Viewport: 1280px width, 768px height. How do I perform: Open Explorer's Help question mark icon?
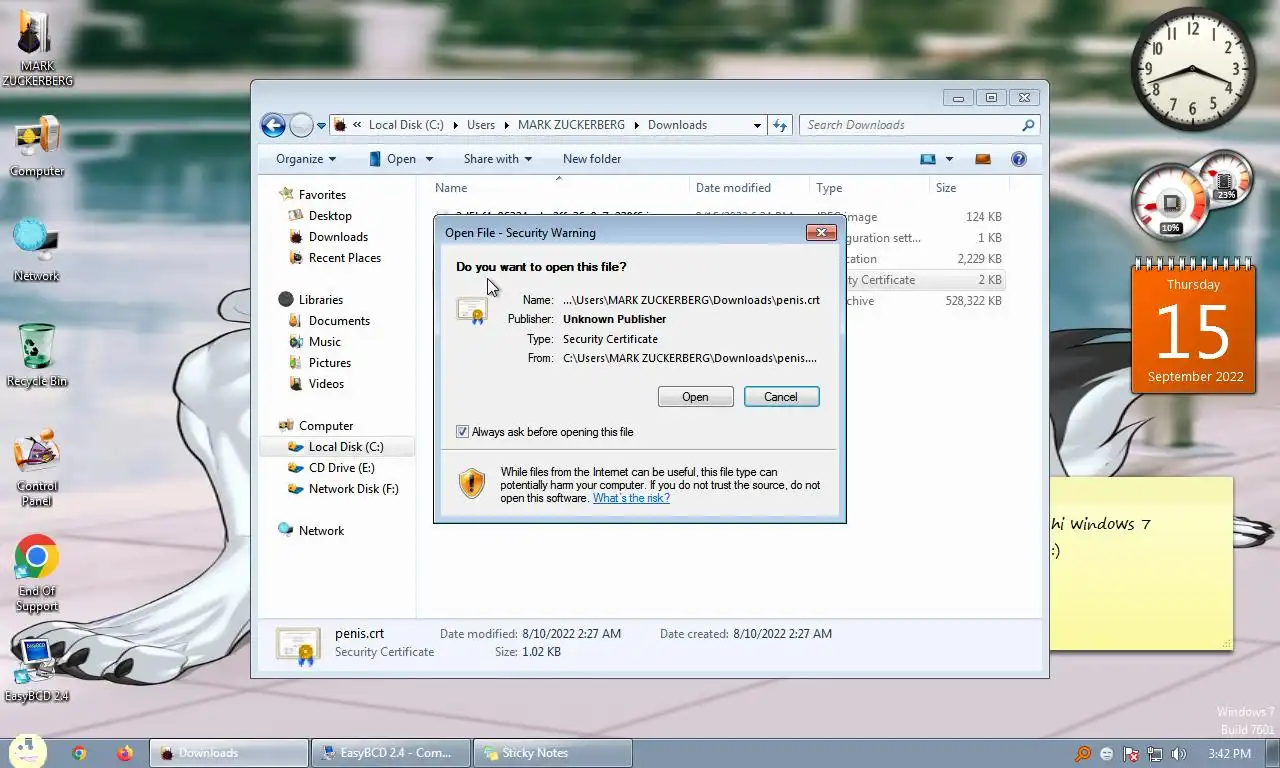coord(1019,159)
